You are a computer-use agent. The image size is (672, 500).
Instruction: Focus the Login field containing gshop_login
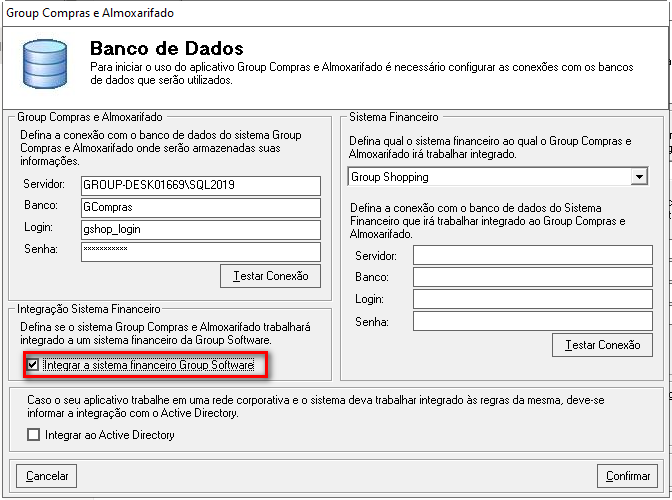201,230
